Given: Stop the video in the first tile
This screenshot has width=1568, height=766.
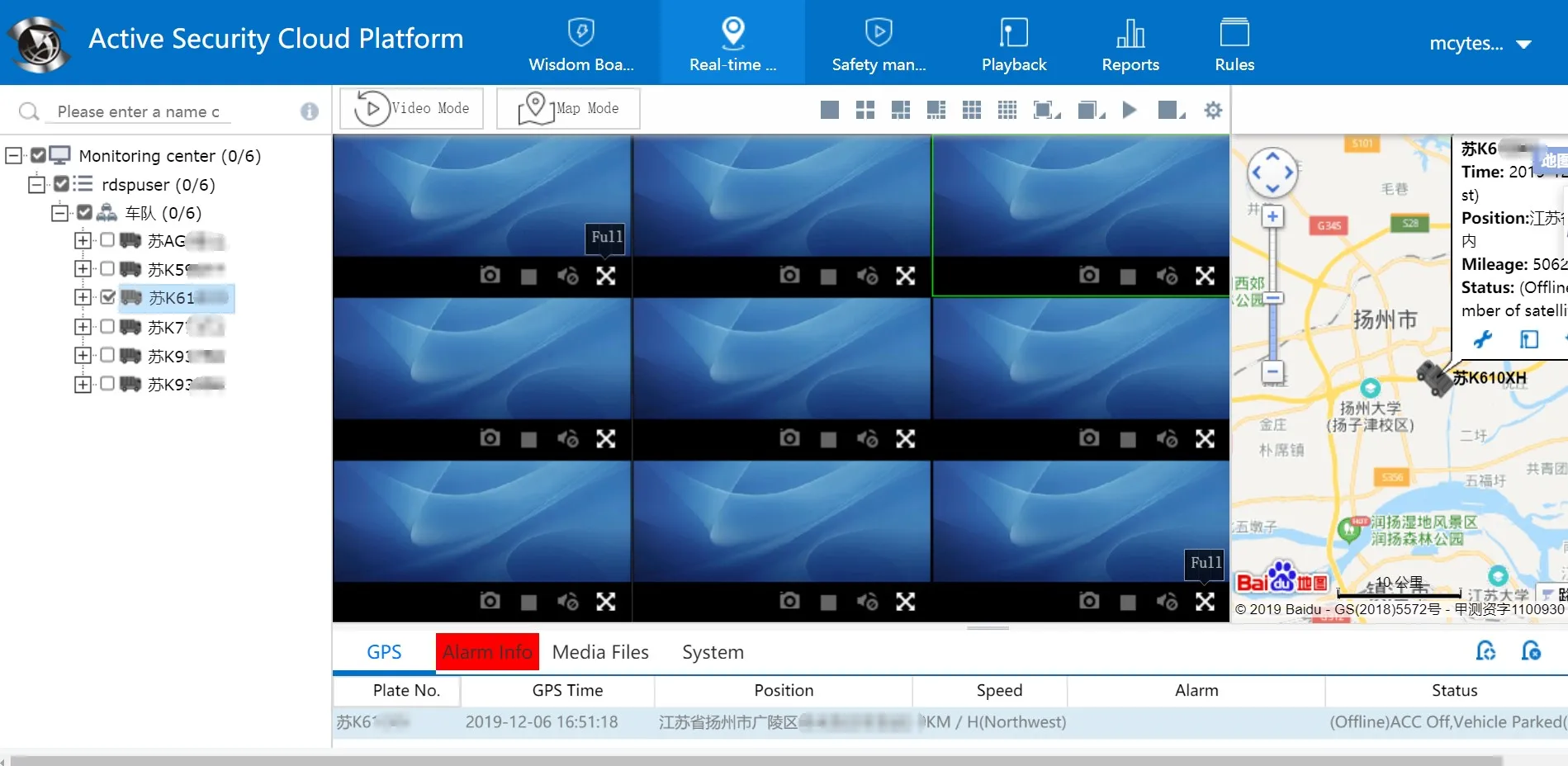Looking at the screenshot, I should (x=528, y=276).
